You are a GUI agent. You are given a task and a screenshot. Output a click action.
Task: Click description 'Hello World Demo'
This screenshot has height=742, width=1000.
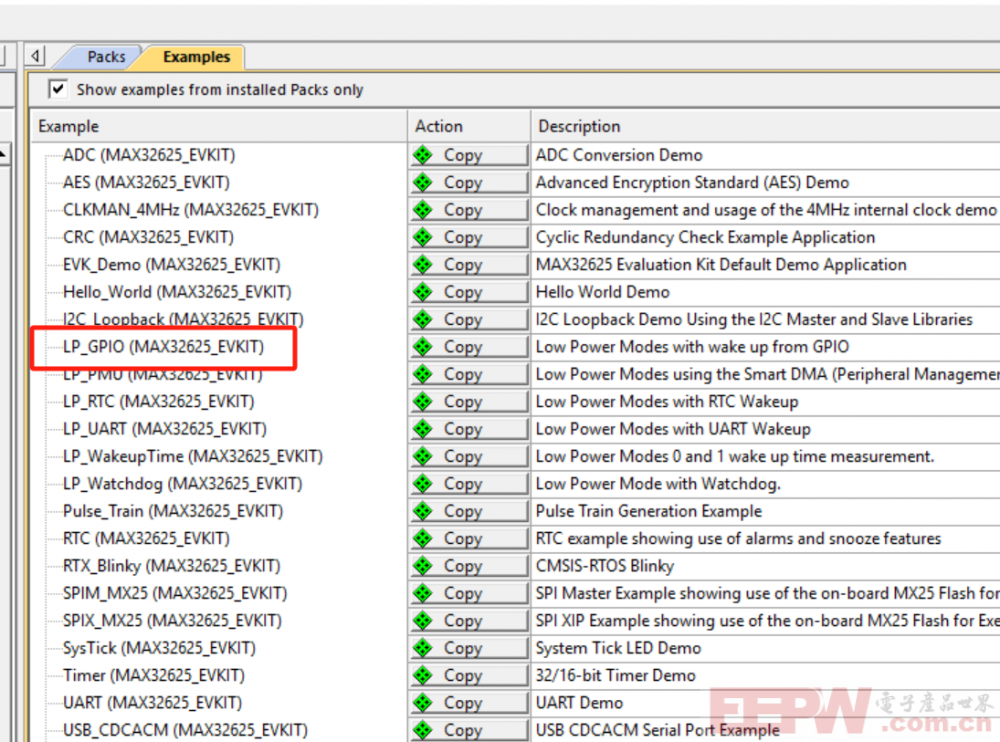tap(603, 292)
